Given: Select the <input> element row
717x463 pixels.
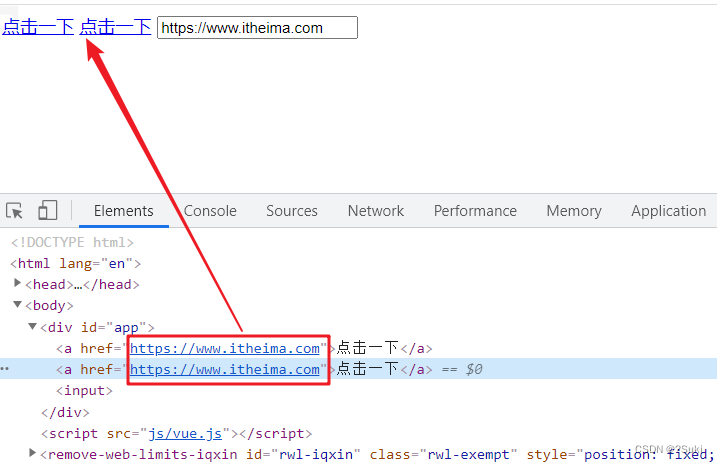Looking at the screenshot, I should [84, 391].
